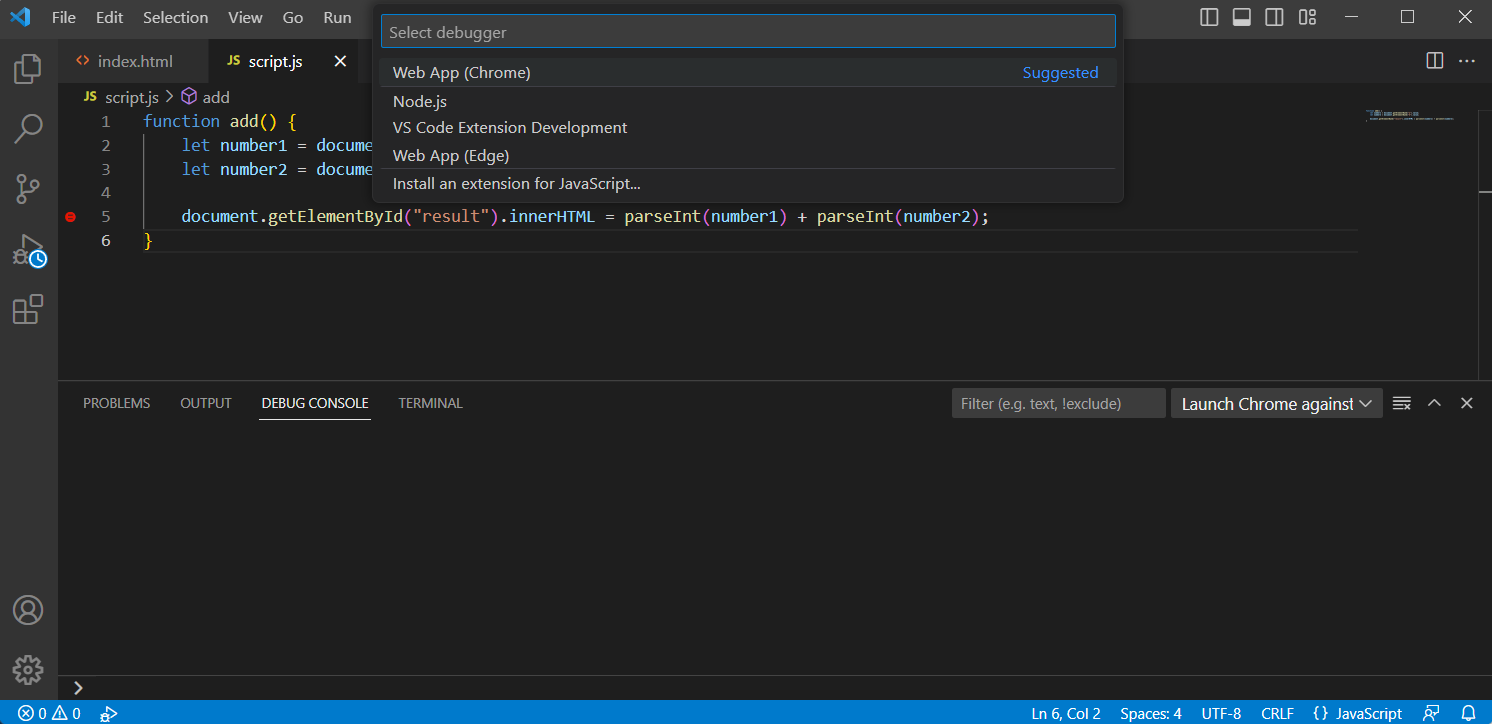Choose Node.js debugger
Image resolution: width=1492 pixels, height=724 pixels.
click(748, 101)
